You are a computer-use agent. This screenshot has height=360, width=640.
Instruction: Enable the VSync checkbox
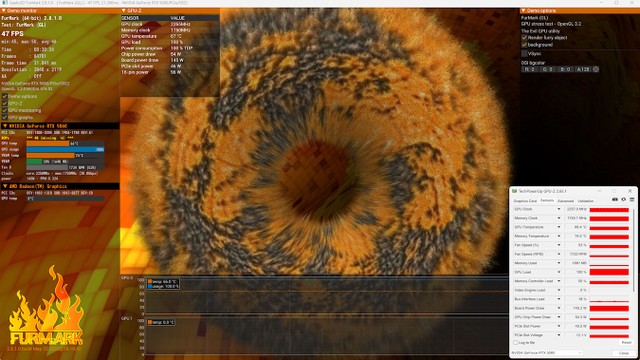point(524,53)
